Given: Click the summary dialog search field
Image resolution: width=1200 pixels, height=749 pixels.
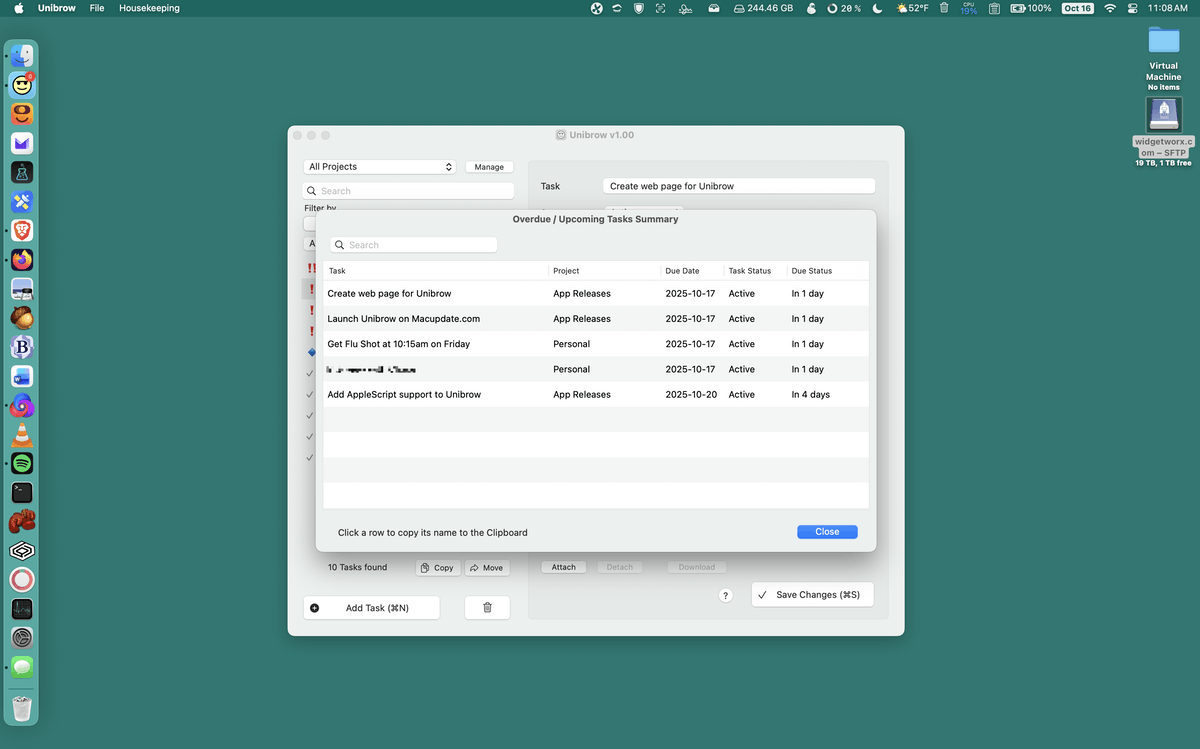Looking at the screenshot, I should (x=414, y=245).
